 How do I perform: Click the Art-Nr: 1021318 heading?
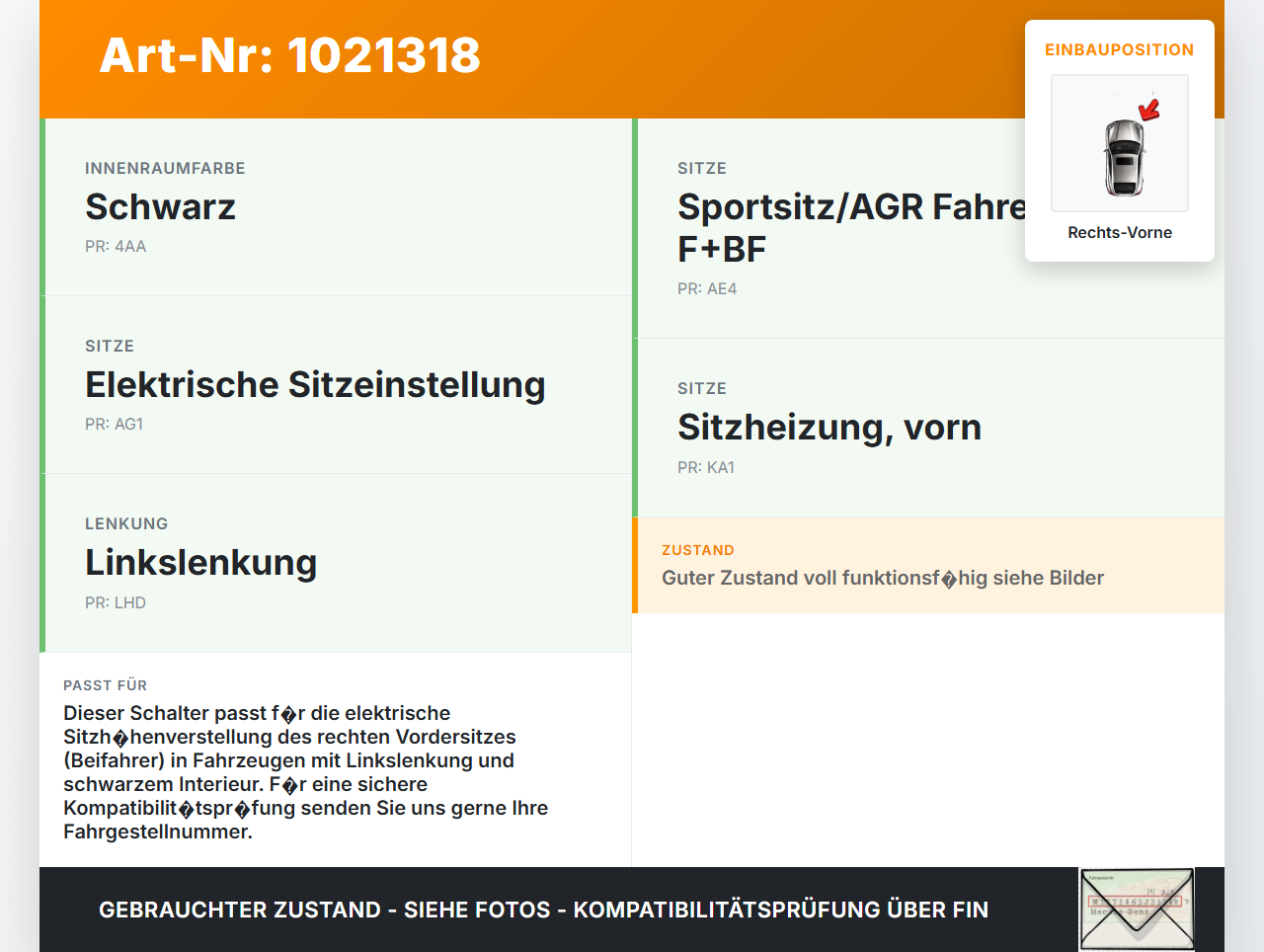[x=289, y=56]
